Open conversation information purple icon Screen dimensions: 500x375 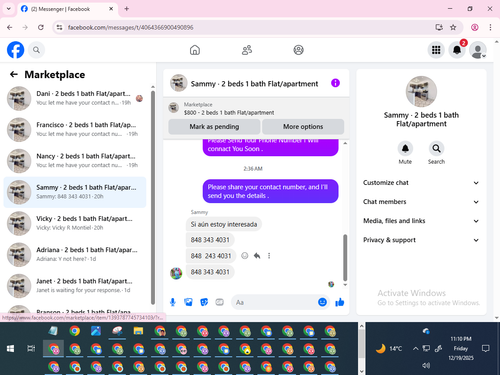(335, 83)
